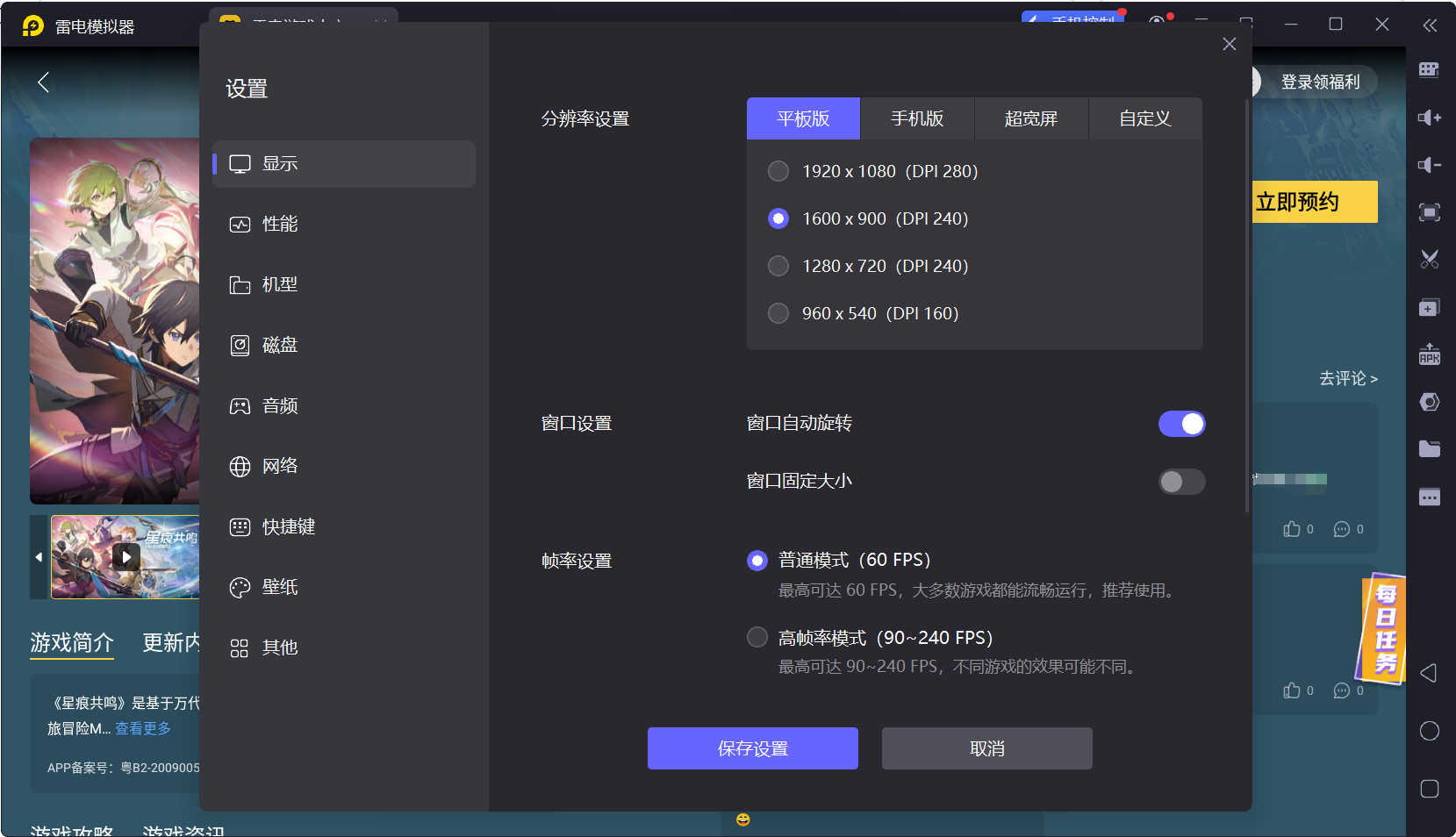1456x837 pixels.
Task: Open the 去评论 link
Action: [1348, 378]
